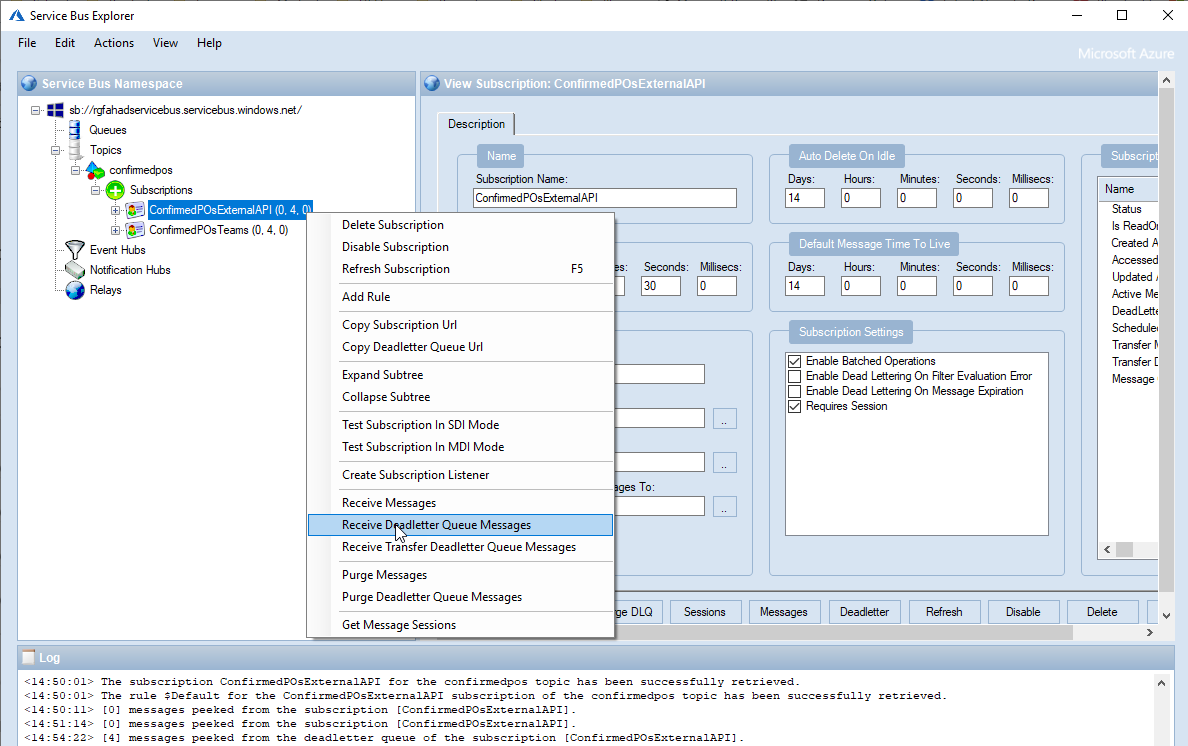Click the namespace root Windows flag icon
The image size is (1188, 746).
coord(55,110)
